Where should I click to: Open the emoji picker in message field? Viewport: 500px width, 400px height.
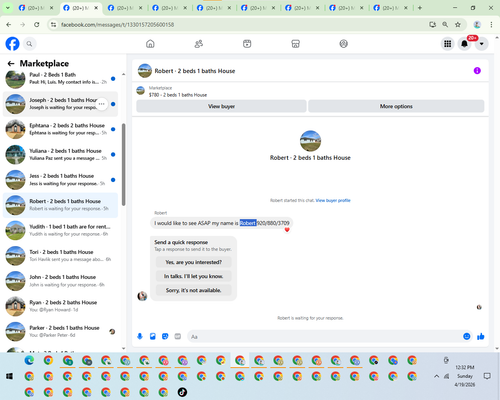[x=467, y=336]
